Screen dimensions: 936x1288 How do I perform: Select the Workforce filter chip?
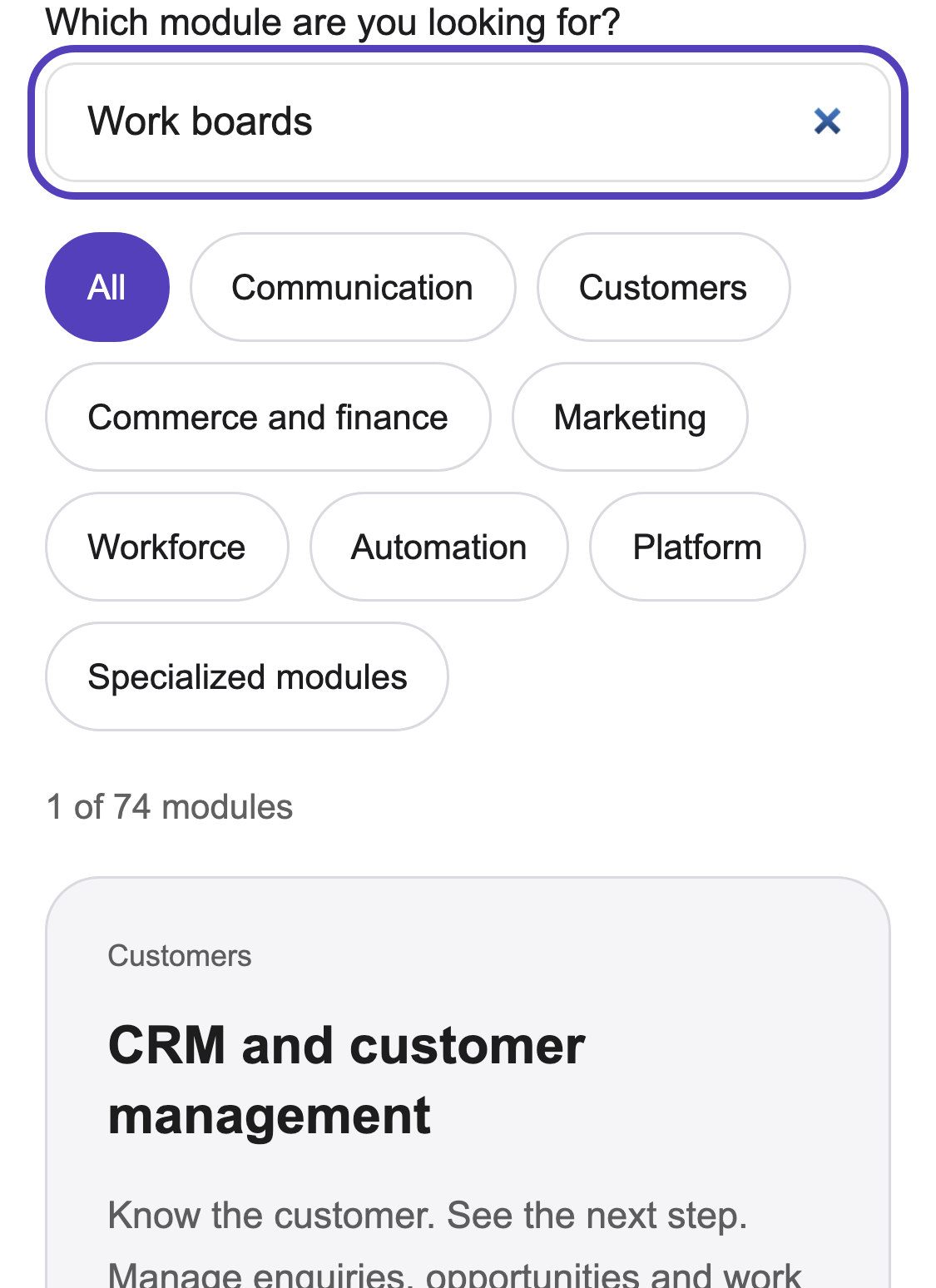tap(167, 547)
